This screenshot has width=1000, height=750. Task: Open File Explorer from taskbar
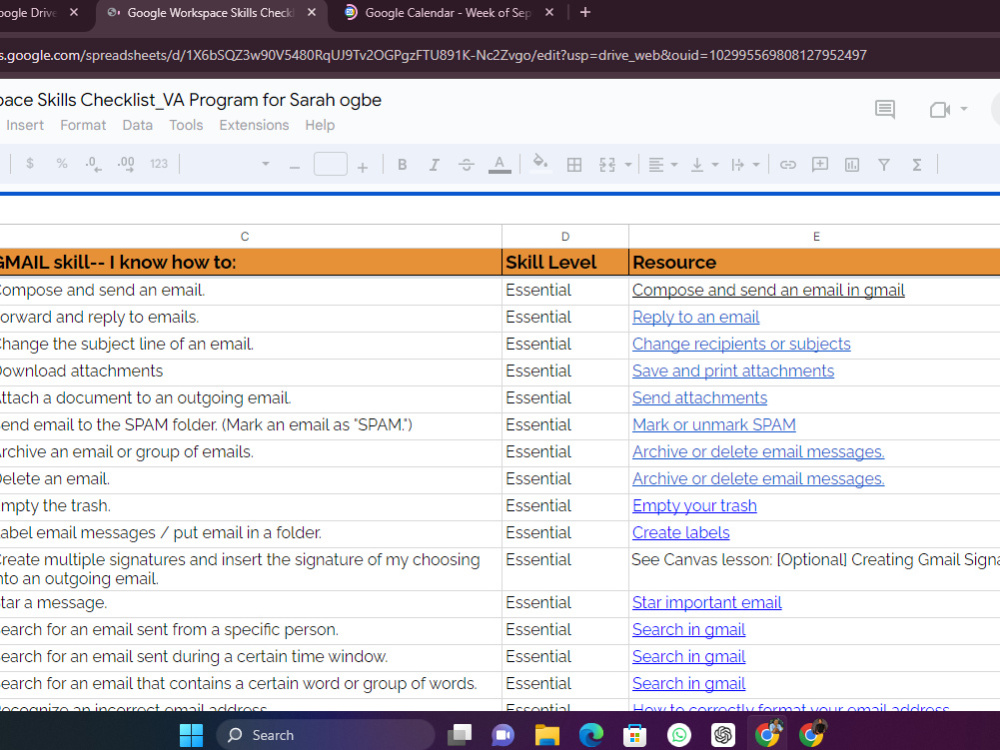547,735
